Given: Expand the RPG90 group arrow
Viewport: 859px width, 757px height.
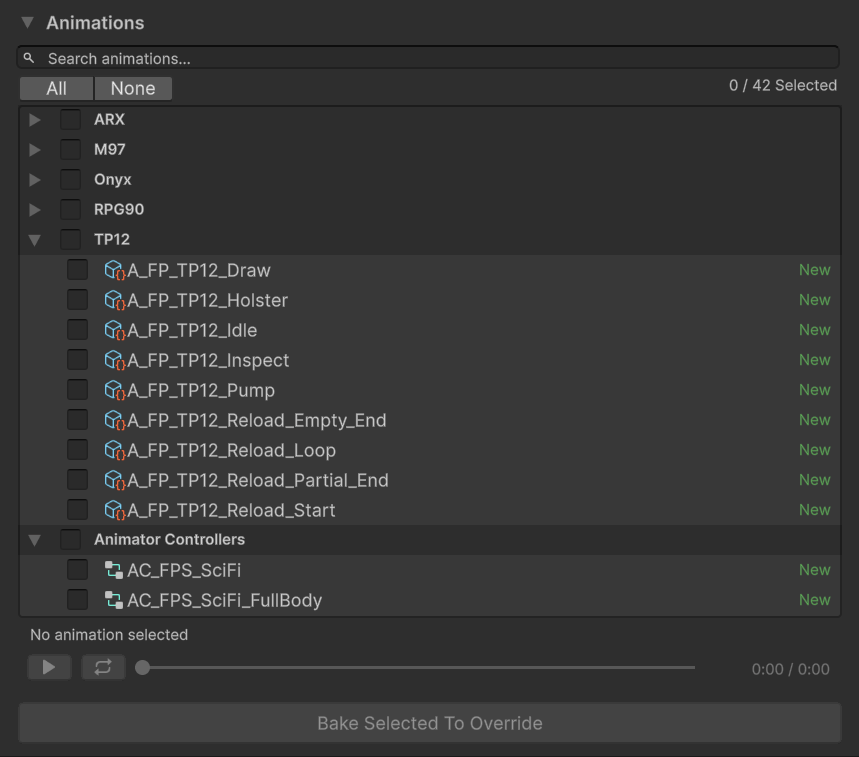Looking at the screenshot, I should click(x=35, y=209).
